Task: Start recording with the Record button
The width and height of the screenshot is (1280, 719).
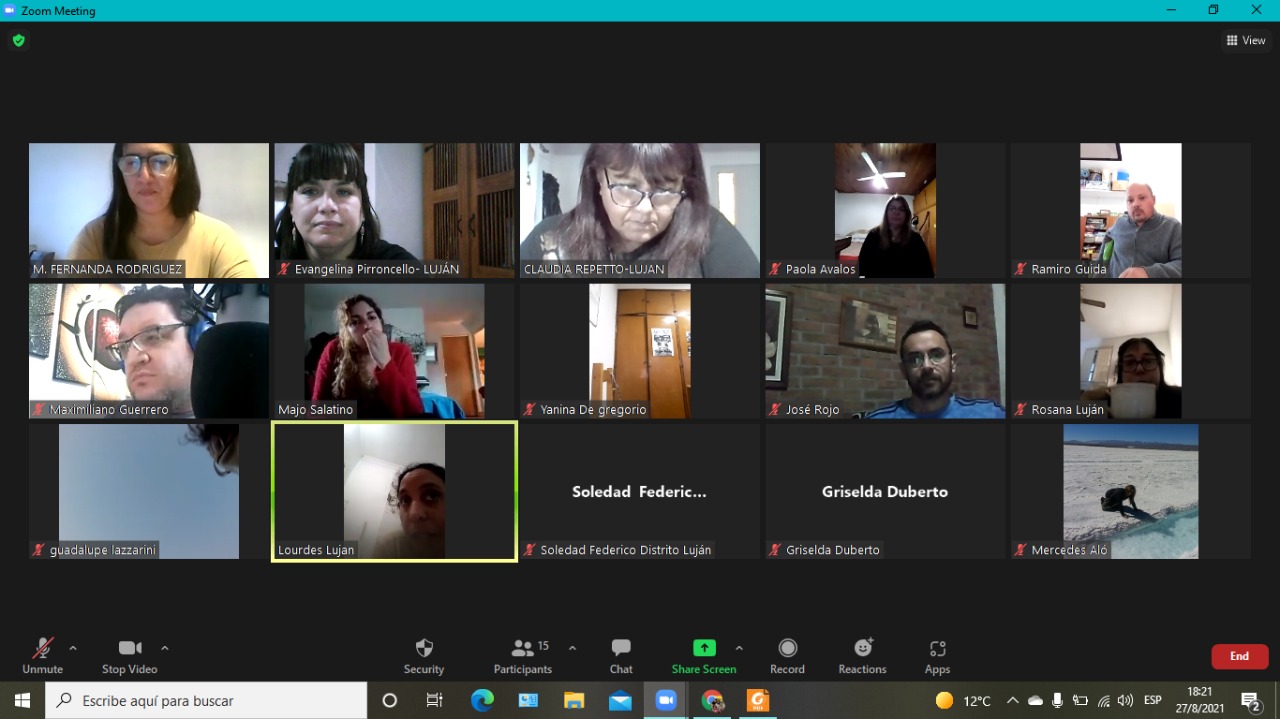Action: coord(787,656)
